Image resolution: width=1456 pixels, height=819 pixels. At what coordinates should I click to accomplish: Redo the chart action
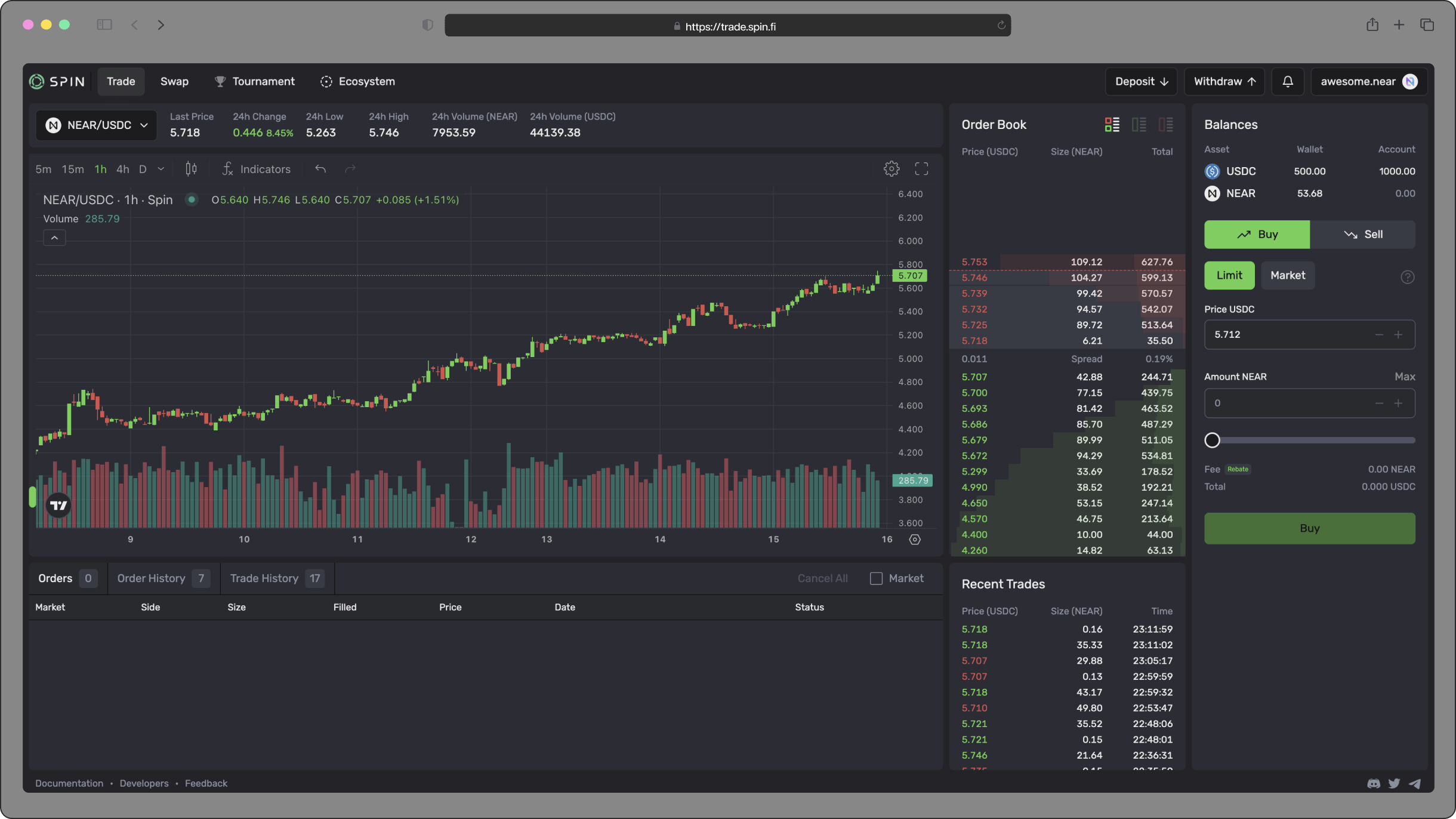pyautogui.click(x=350, y=169)
